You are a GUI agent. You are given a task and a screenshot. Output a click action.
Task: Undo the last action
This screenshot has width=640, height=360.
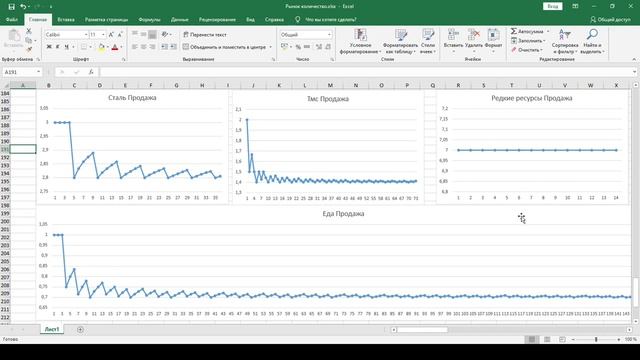(x=23, y=7)
